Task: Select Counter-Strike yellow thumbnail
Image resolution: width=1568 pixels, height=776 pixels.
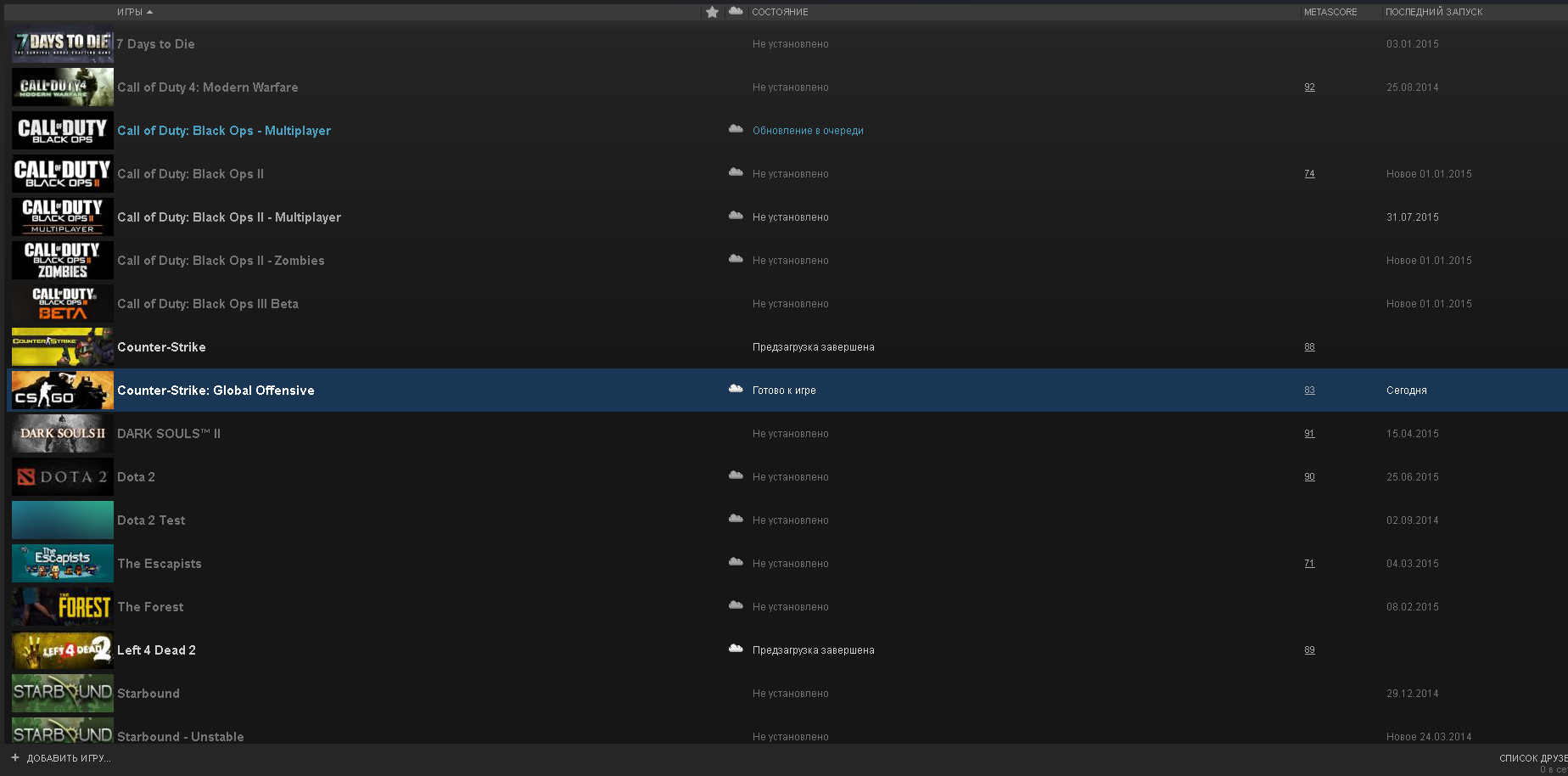Action: (x=63, y=347)
